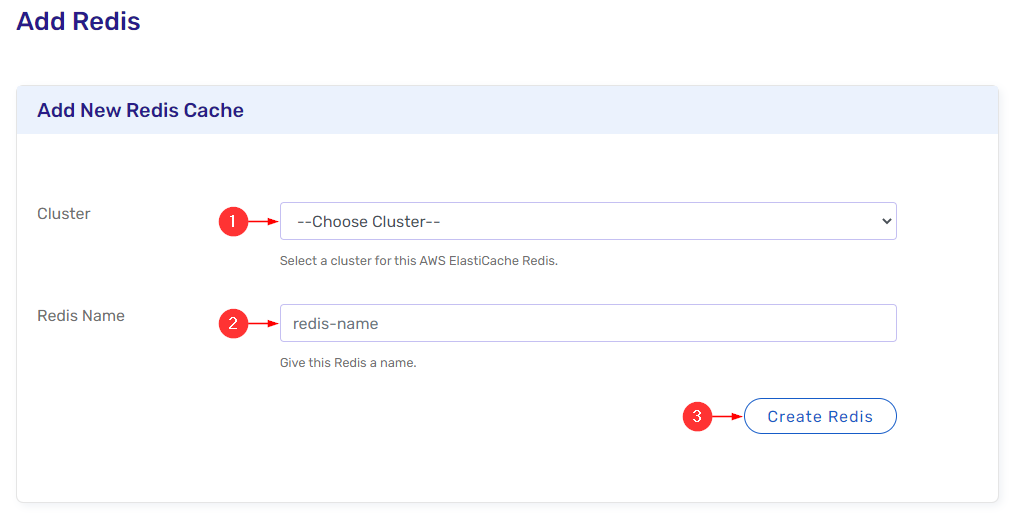Viewport: 1010px width, 516px height.
Task: Click the 'Add Redis' page title
Action: (78, 21)
